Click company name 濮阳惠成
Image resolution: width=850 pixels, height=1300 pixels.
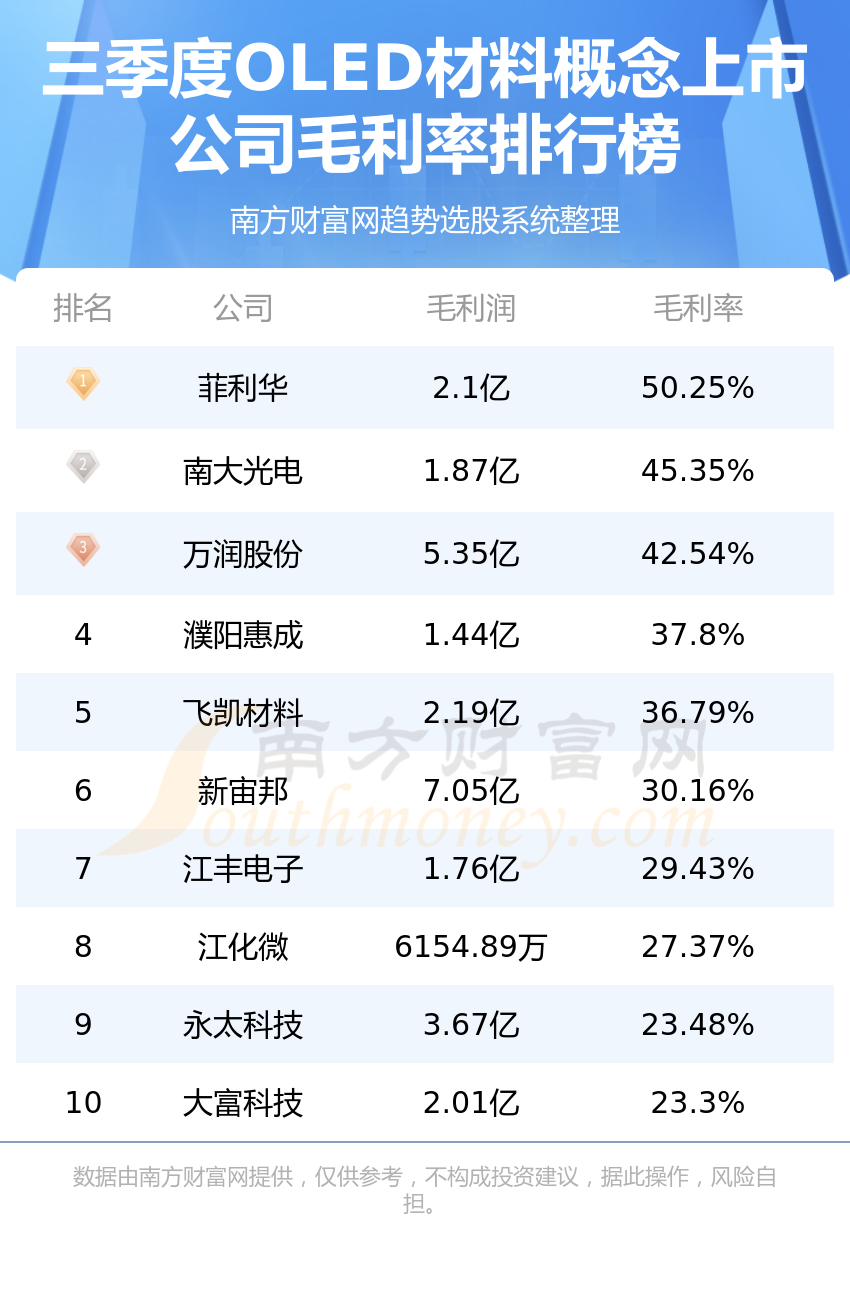pos(243,634)
